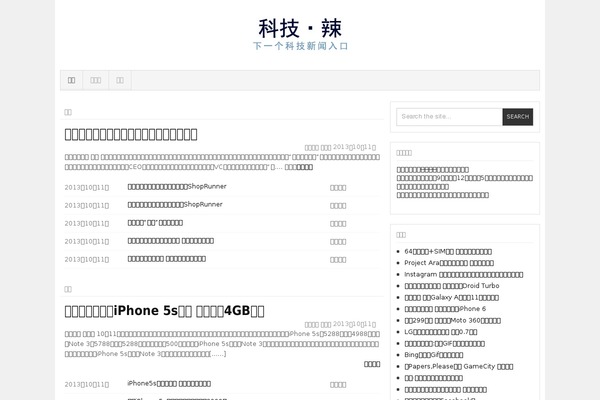Click the SEARCH button
The height and width of the screenshot is (400, 600).
point(517,117)
